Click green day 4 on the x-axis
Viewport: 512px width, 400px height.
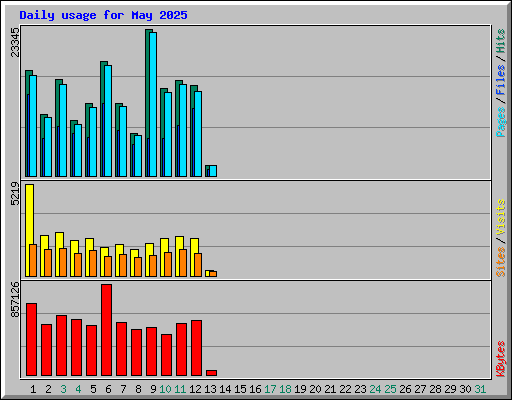coord(78,389)
